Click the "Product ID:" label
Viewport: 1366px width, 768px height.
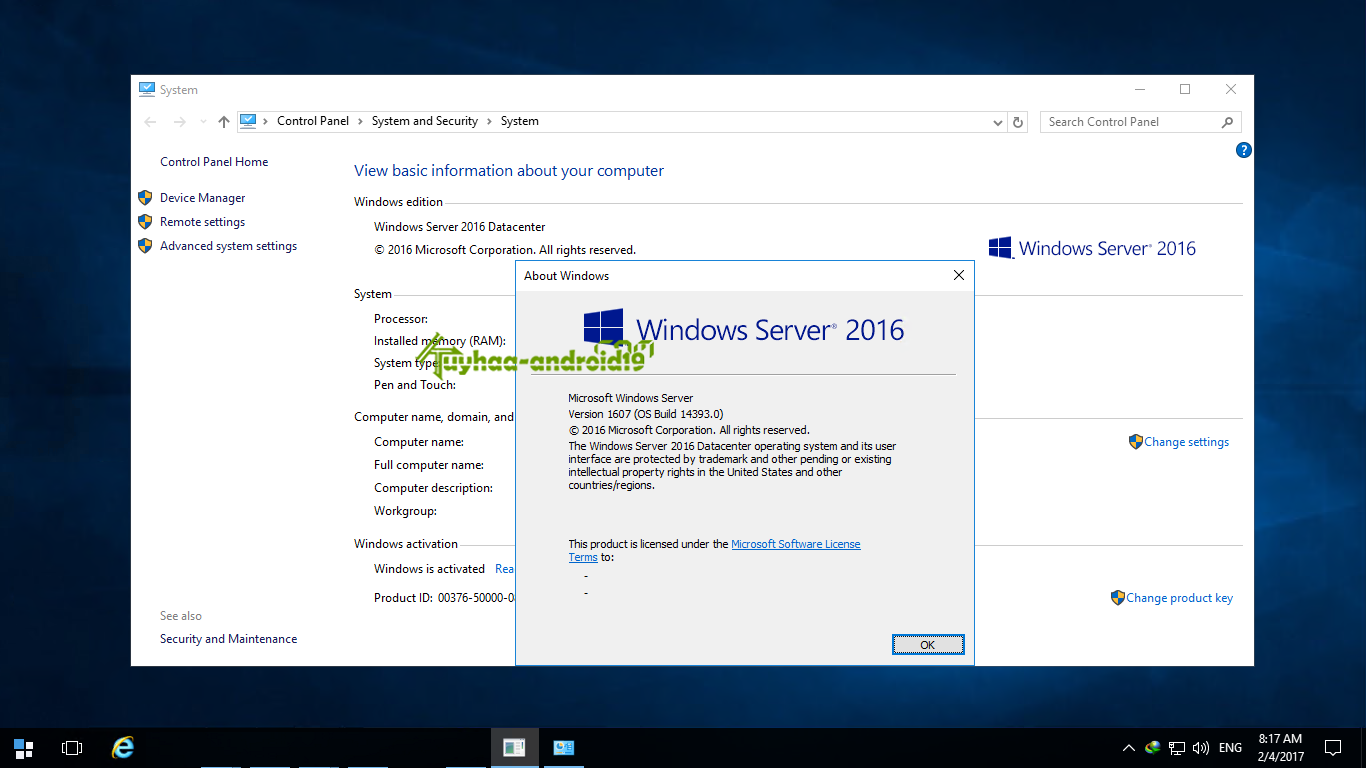click(403, 598)
